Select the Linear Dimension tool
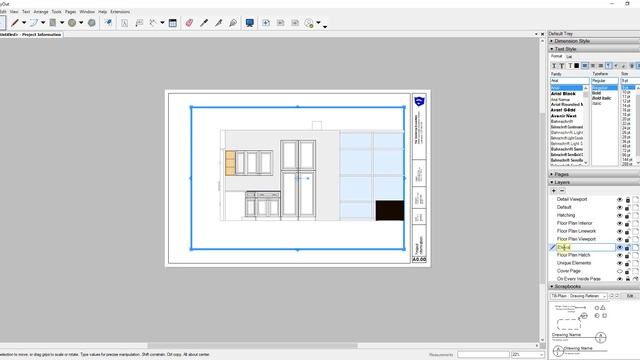 point(153,23)
